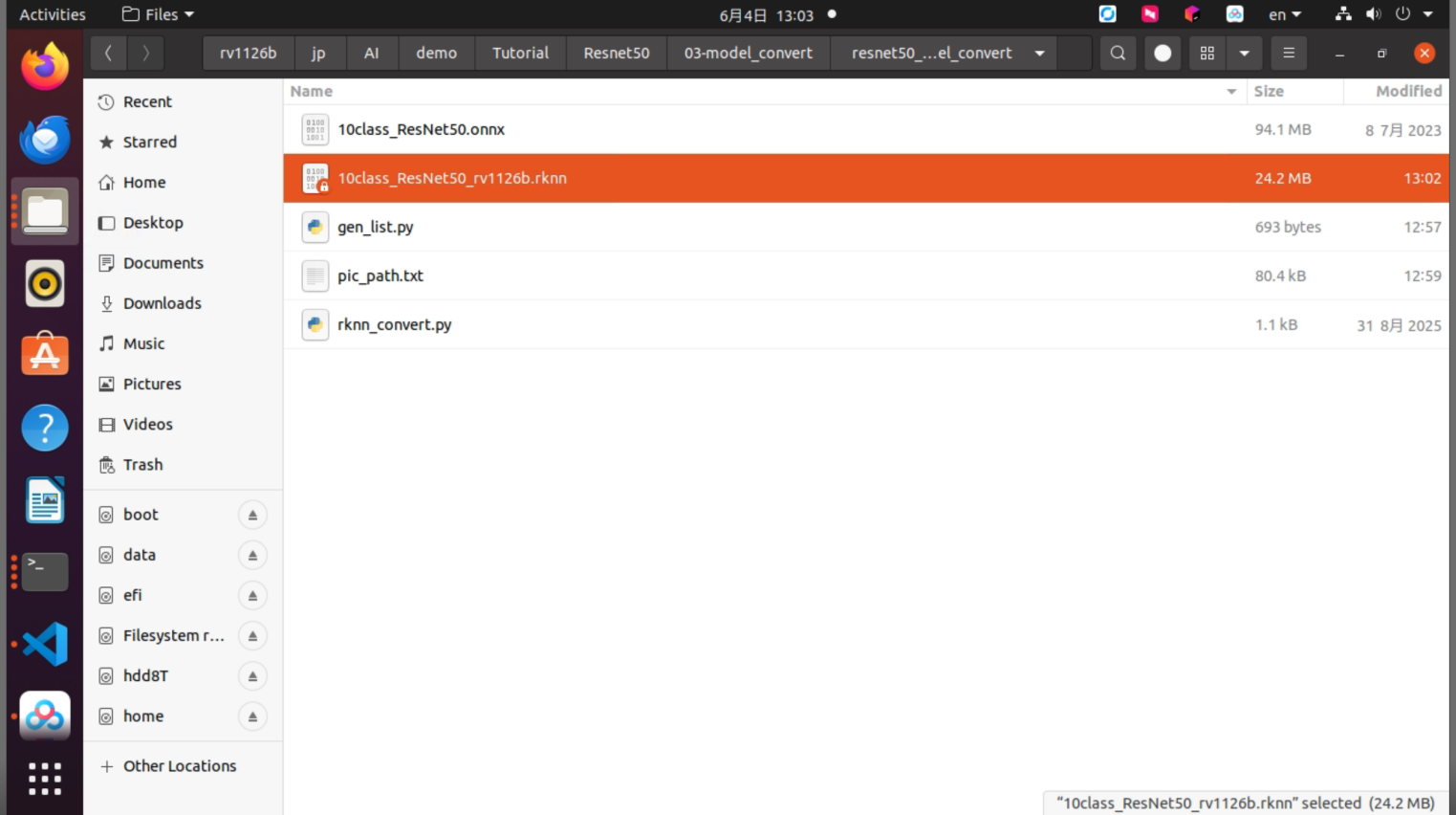Toggle the grid view icon
1456x815 pixels.
[x=1207, y=54]
